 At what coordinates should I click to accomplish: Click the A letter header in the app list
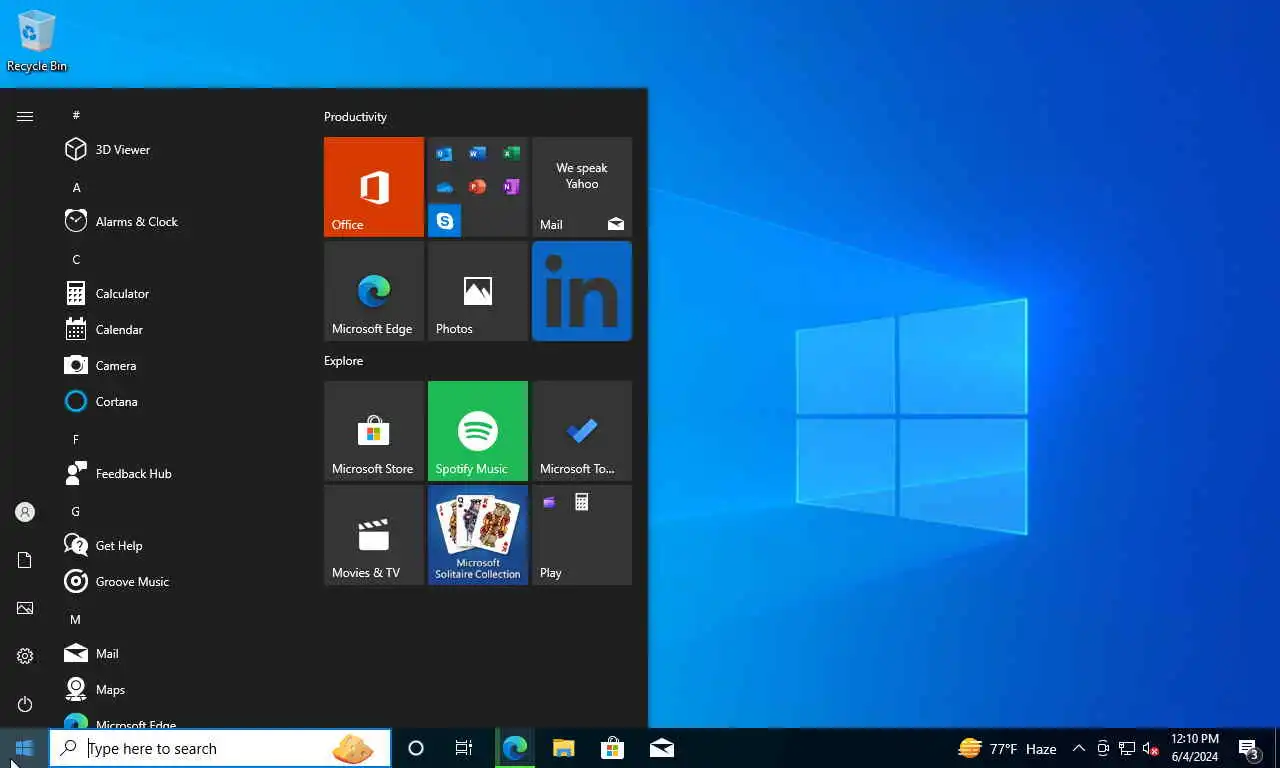(x=76, y=187)
